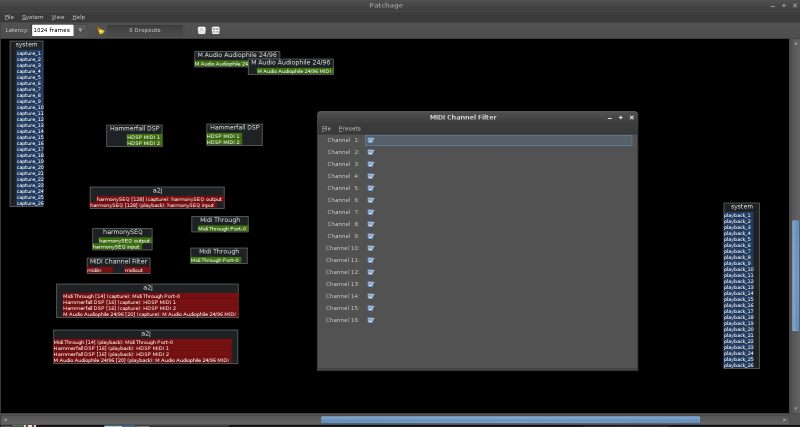Image resolution: width=800 pixels, height=427 pixels.
Task: Clear dropouts with the broom icon
Action: (101, 31)
